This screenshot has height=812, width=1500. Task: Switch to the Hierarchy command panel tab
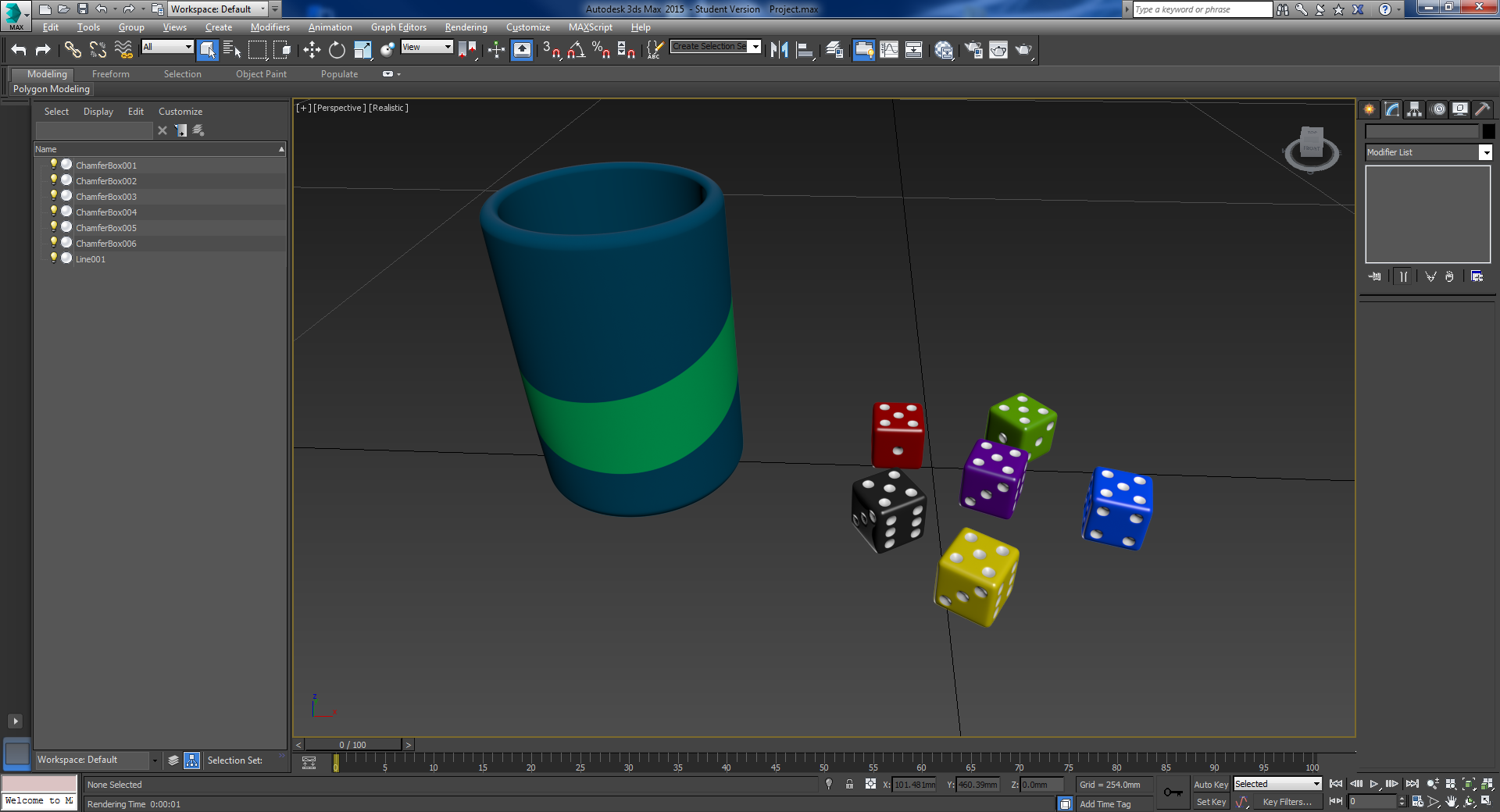point(1415,109)
